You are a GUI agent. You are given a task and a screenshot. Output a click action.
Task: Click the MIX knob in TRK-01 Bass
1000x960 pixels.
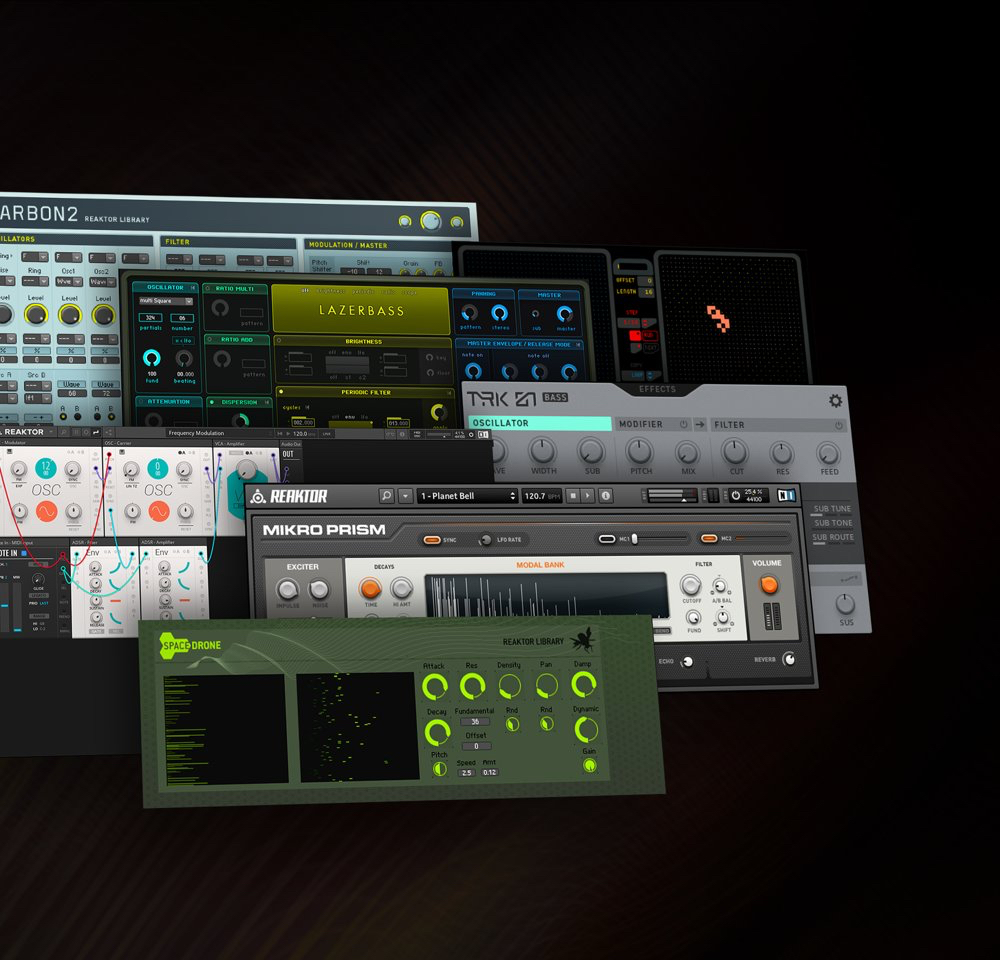pos(687,453)
